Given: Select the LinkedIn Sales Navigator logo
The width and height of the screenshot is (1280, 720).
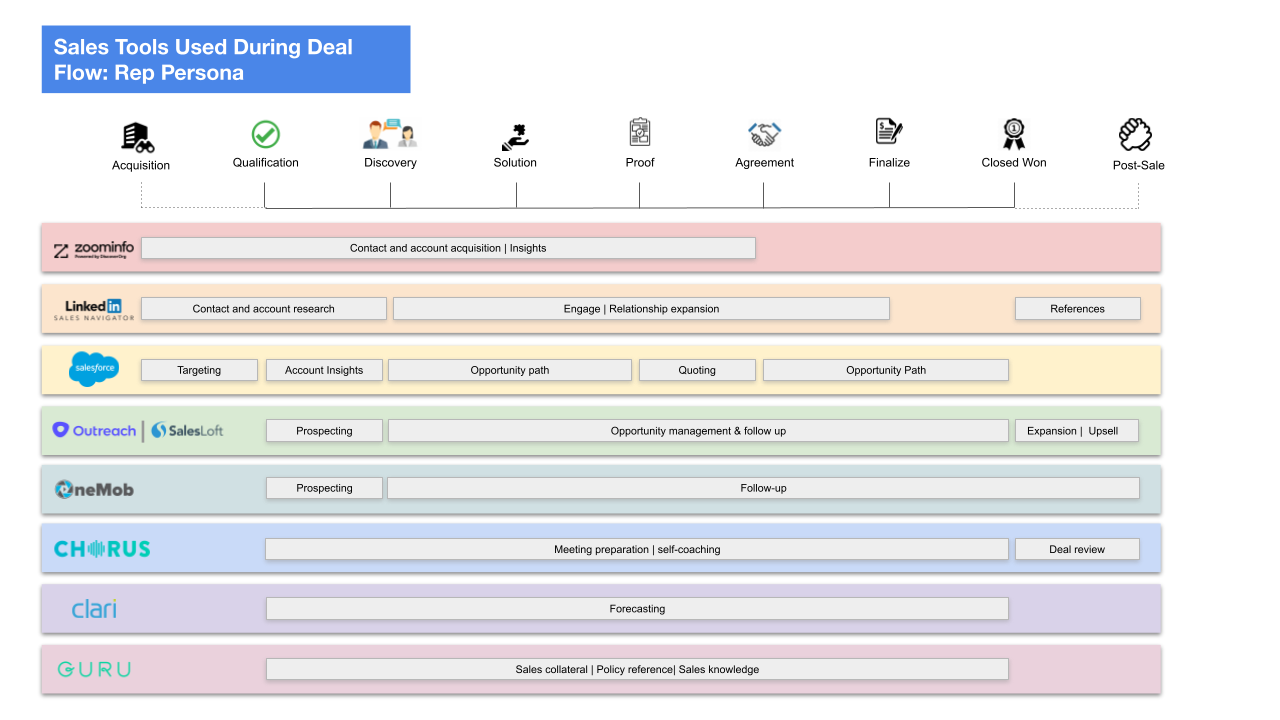Looking at the screenshot, I should (x=93, y=310).
